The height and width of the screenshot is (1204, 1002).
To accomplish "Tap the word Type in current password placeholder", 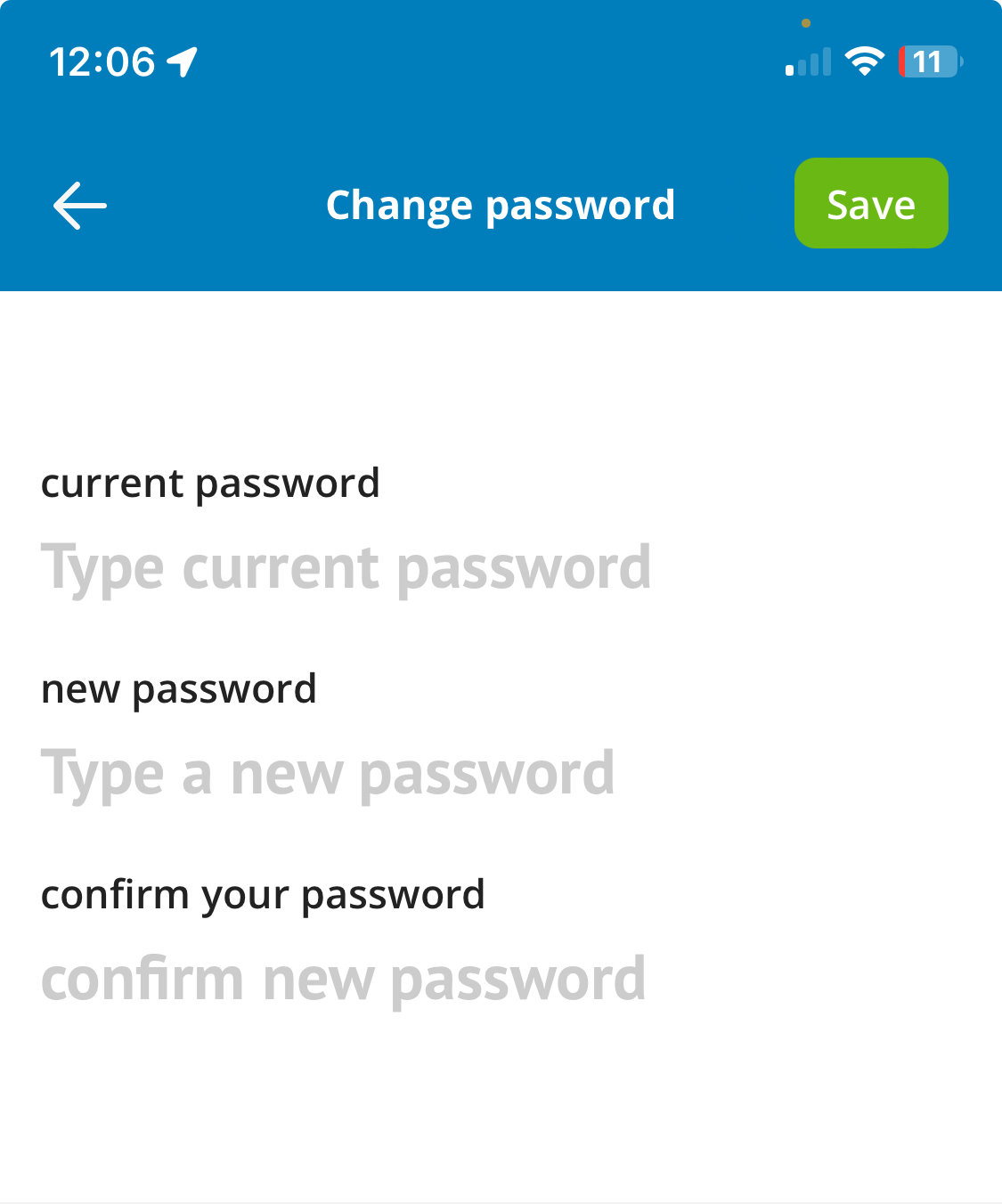I will click(x=102, y=570).
